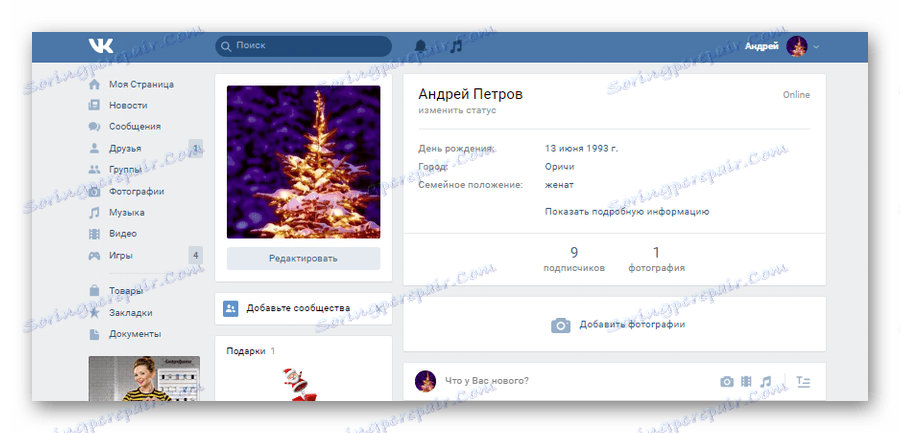Click the camera icon next to Добавить фотографии
The image size is (900, 433).
561,325
